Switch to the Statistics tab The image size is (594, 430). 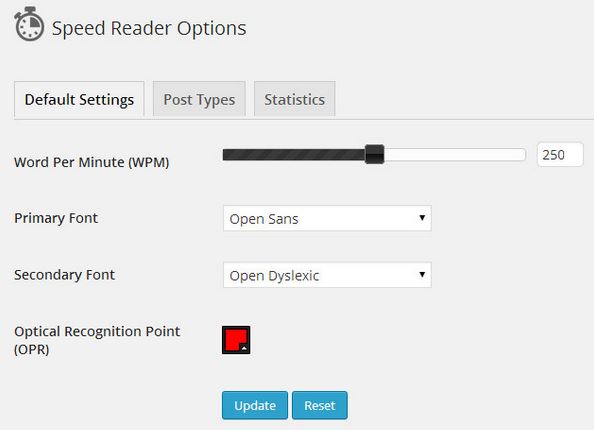click(295, 99)
